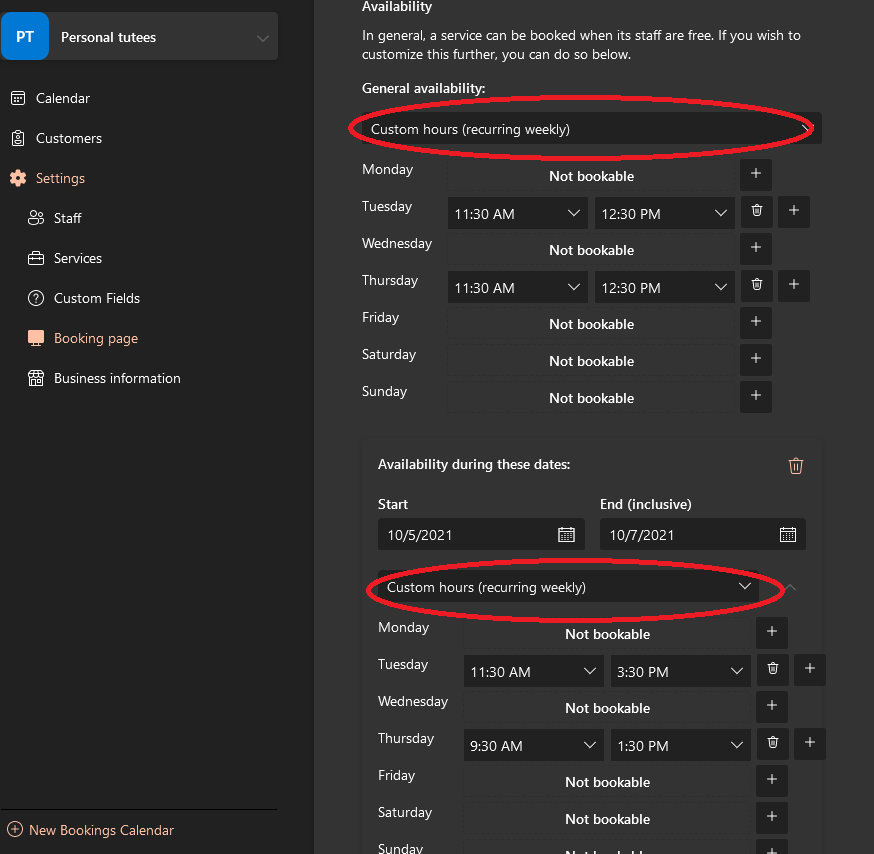
Task: Open the Start date calendar picker
Action: 566,535
